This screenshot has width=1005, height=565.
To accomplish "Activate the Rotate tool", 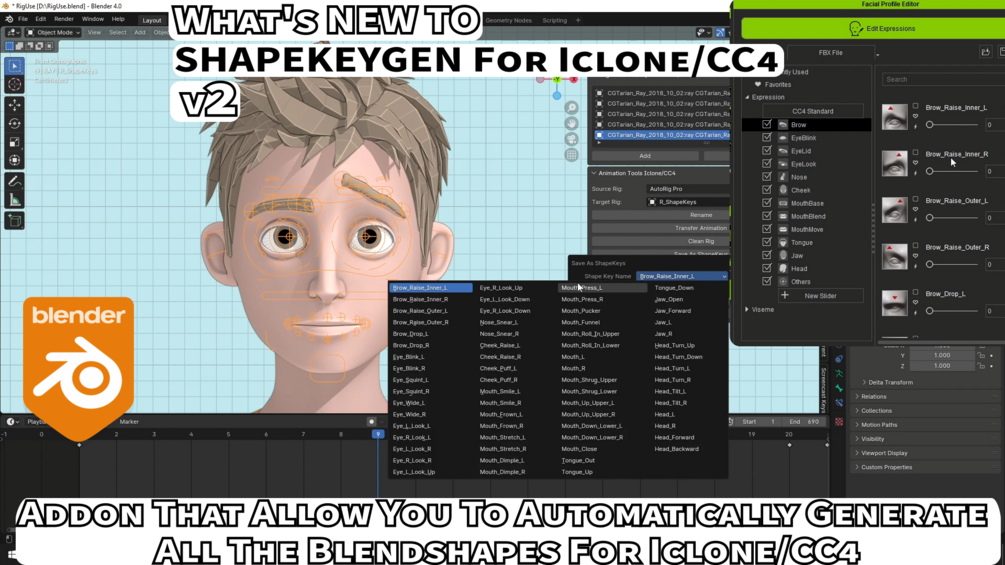I will (15, 124).
